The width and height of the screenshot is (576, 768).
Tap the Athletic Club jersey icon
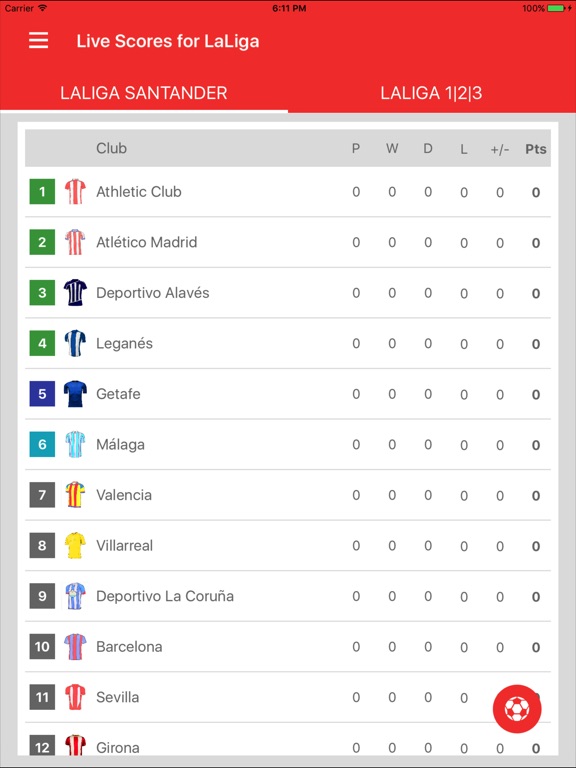(75, 192)
